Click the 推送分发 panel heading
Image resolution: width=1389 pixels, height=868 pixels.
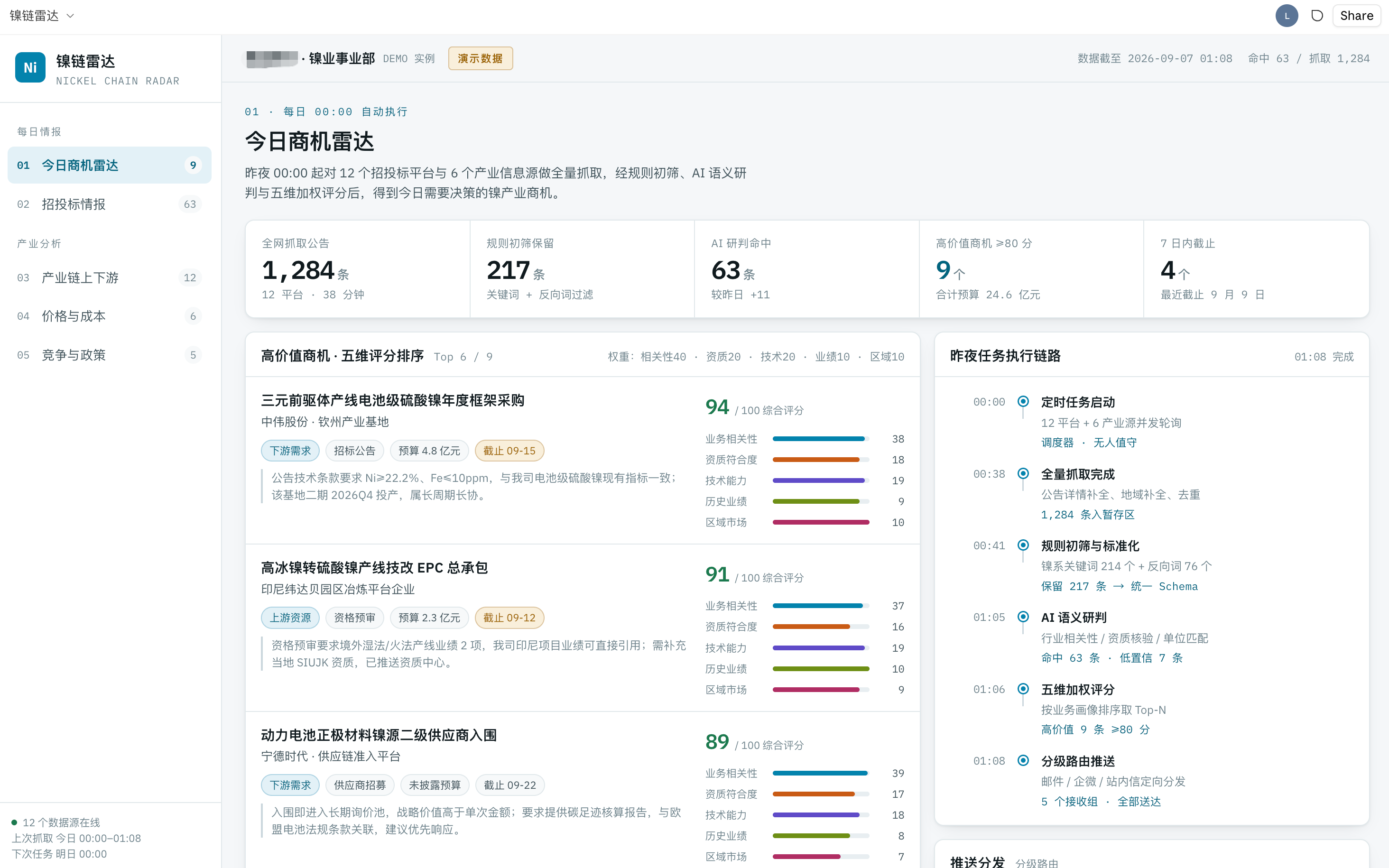pyautogui.click(x=977, y=862)
